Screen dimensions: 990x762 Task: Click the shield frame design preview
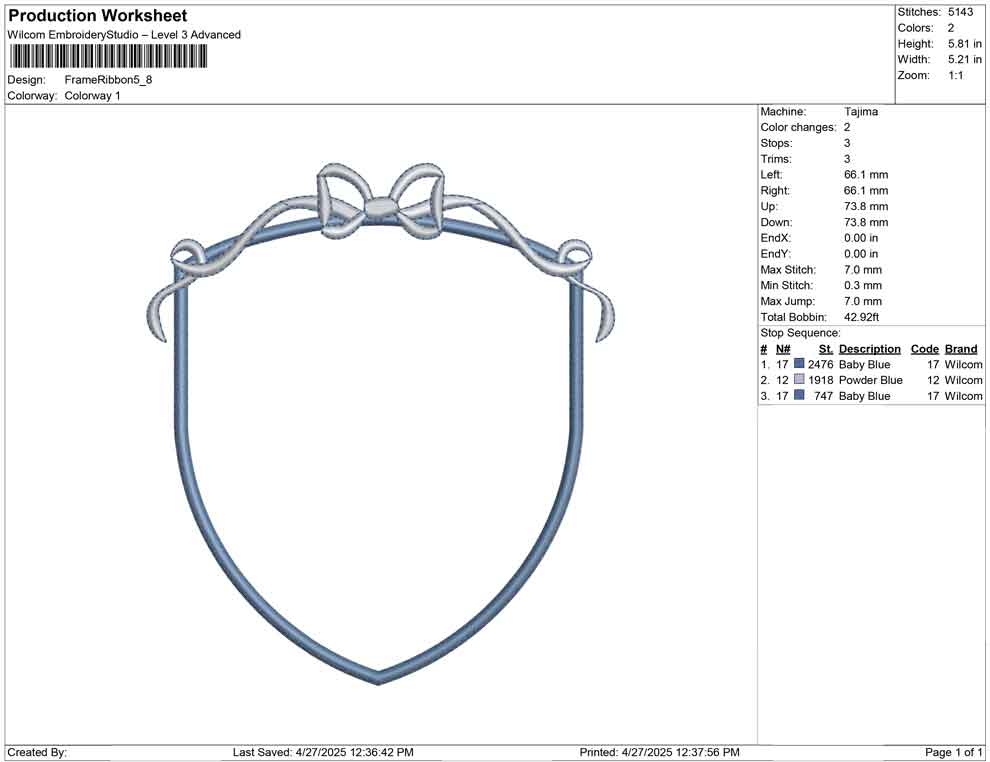(x=379, y=424)
